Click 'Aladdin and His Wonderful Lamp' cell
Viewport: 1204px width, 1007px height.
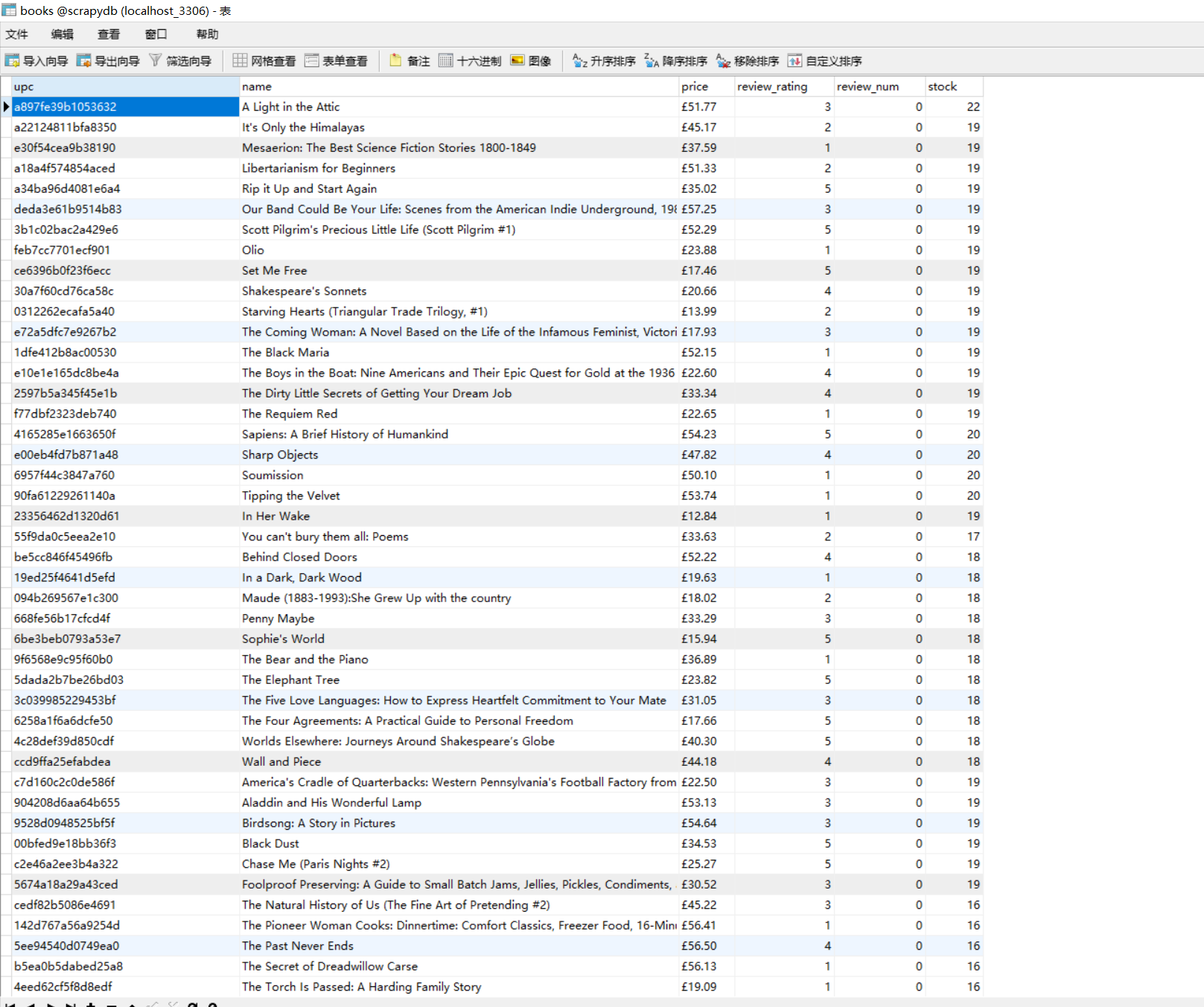(459, 803)
